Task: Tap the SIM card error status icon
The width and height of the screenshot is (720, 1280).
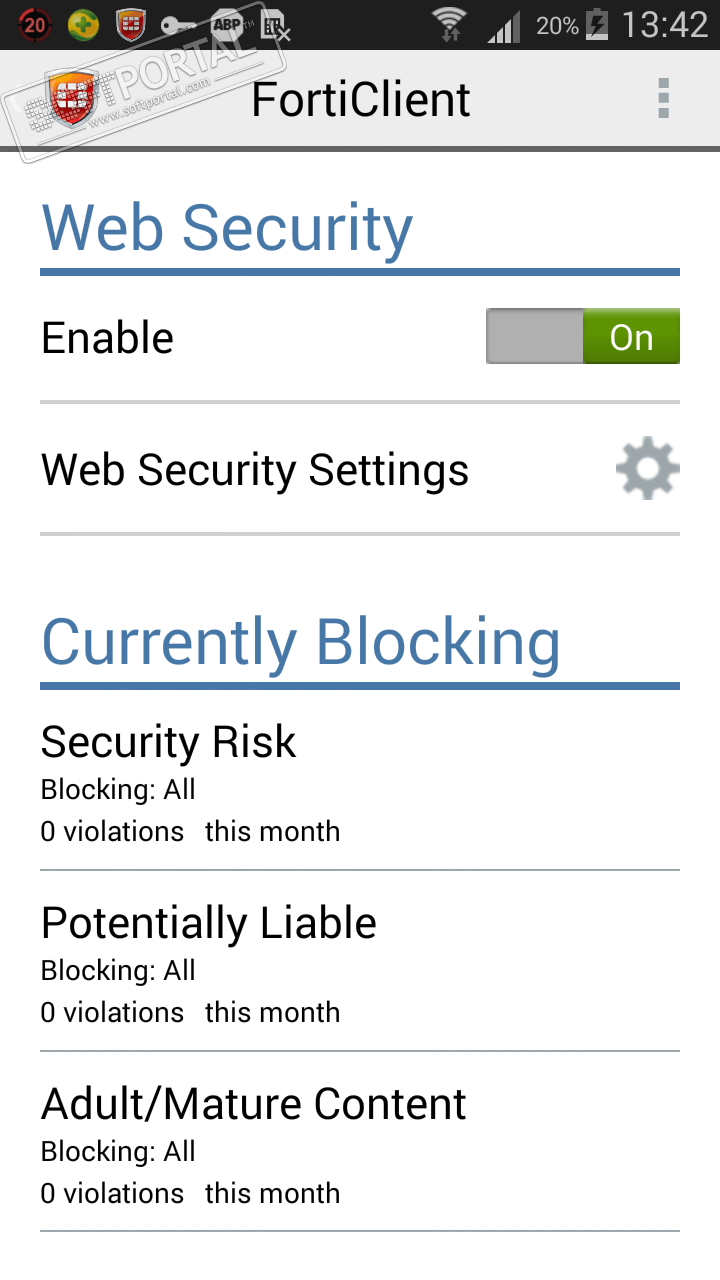Action: pyautogui.click(x=275, y=24)
